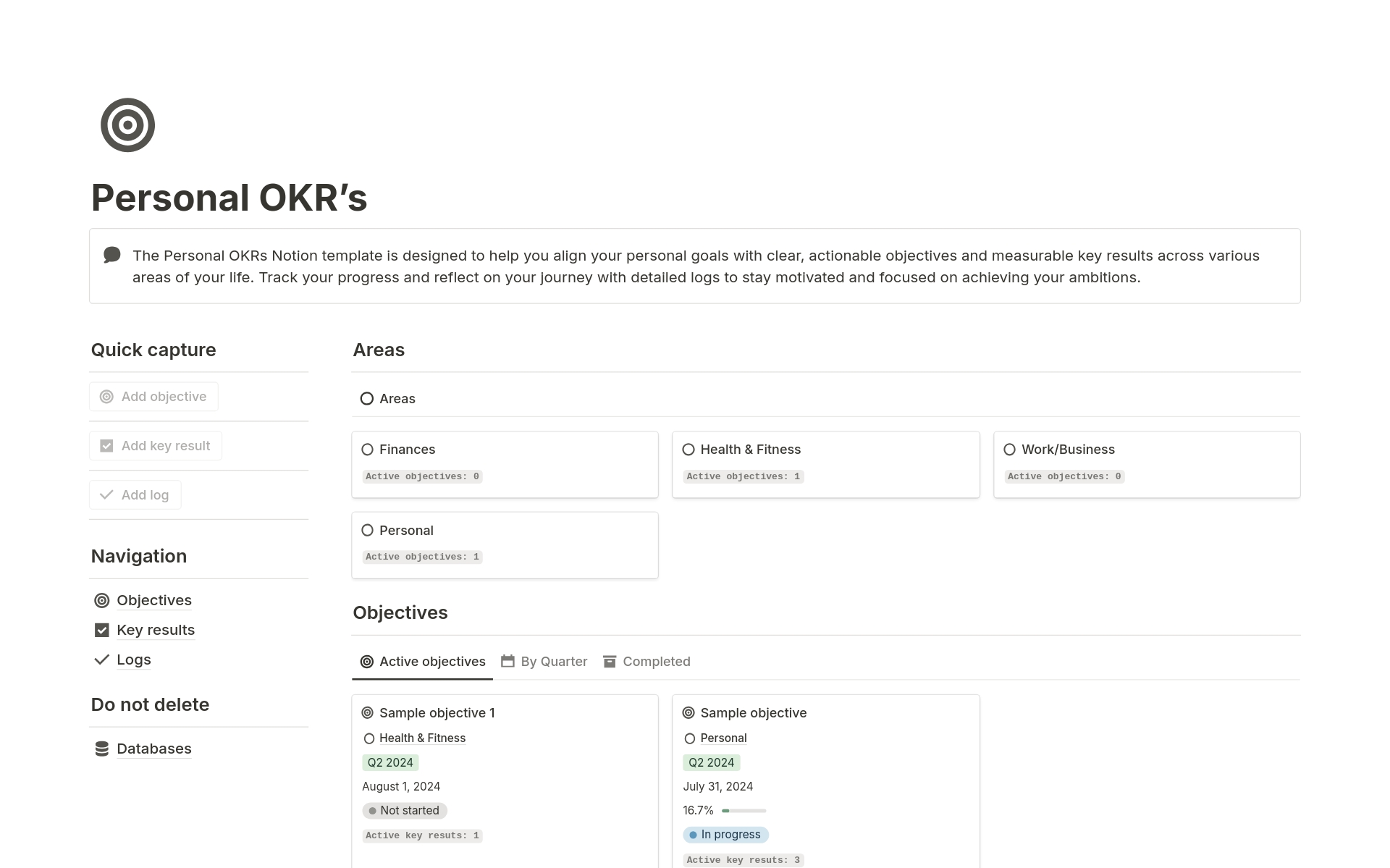Click the July 31, 2024 date
This screenshot has width=1390, height=868.
[x=718, y=786]
